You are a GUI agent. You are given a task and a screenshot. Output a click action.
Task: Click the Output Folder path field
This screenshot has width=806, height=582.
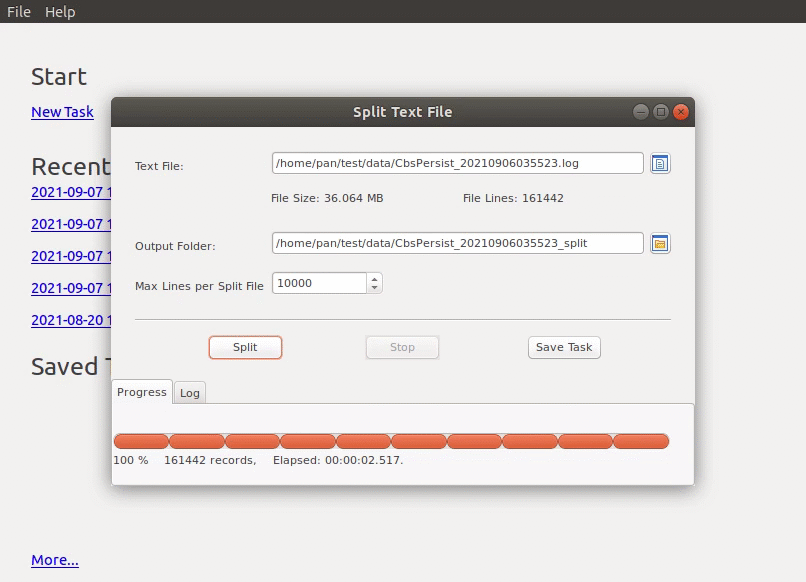pyautogui.click(x=457, y=243)
